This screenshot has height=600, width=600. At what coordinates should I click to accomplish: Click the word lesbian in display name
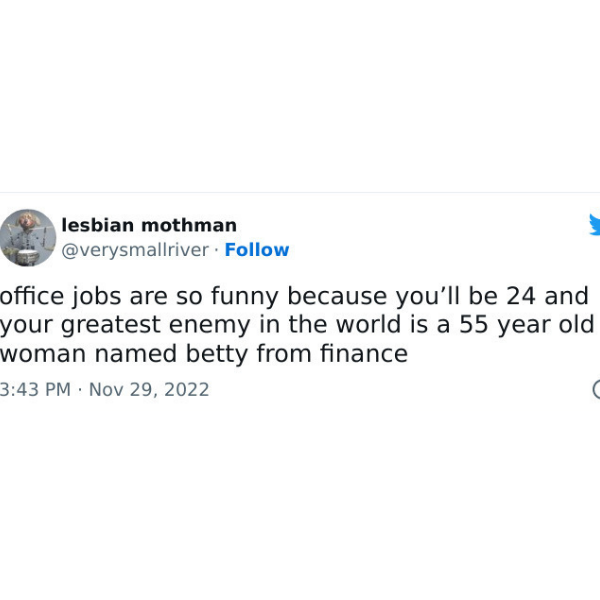[x=98, y=225]
